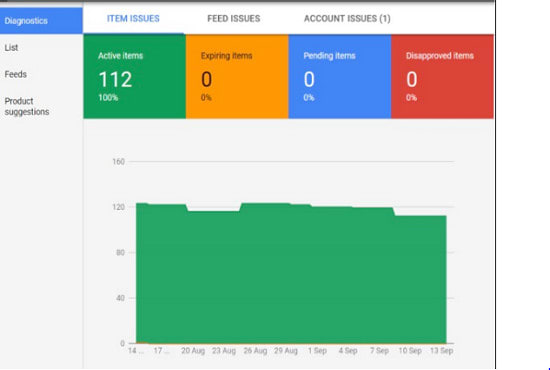Click the 23 Aug date label
Image resolution: width=550 pixels, height=370 pixels.
pos(224,351)
